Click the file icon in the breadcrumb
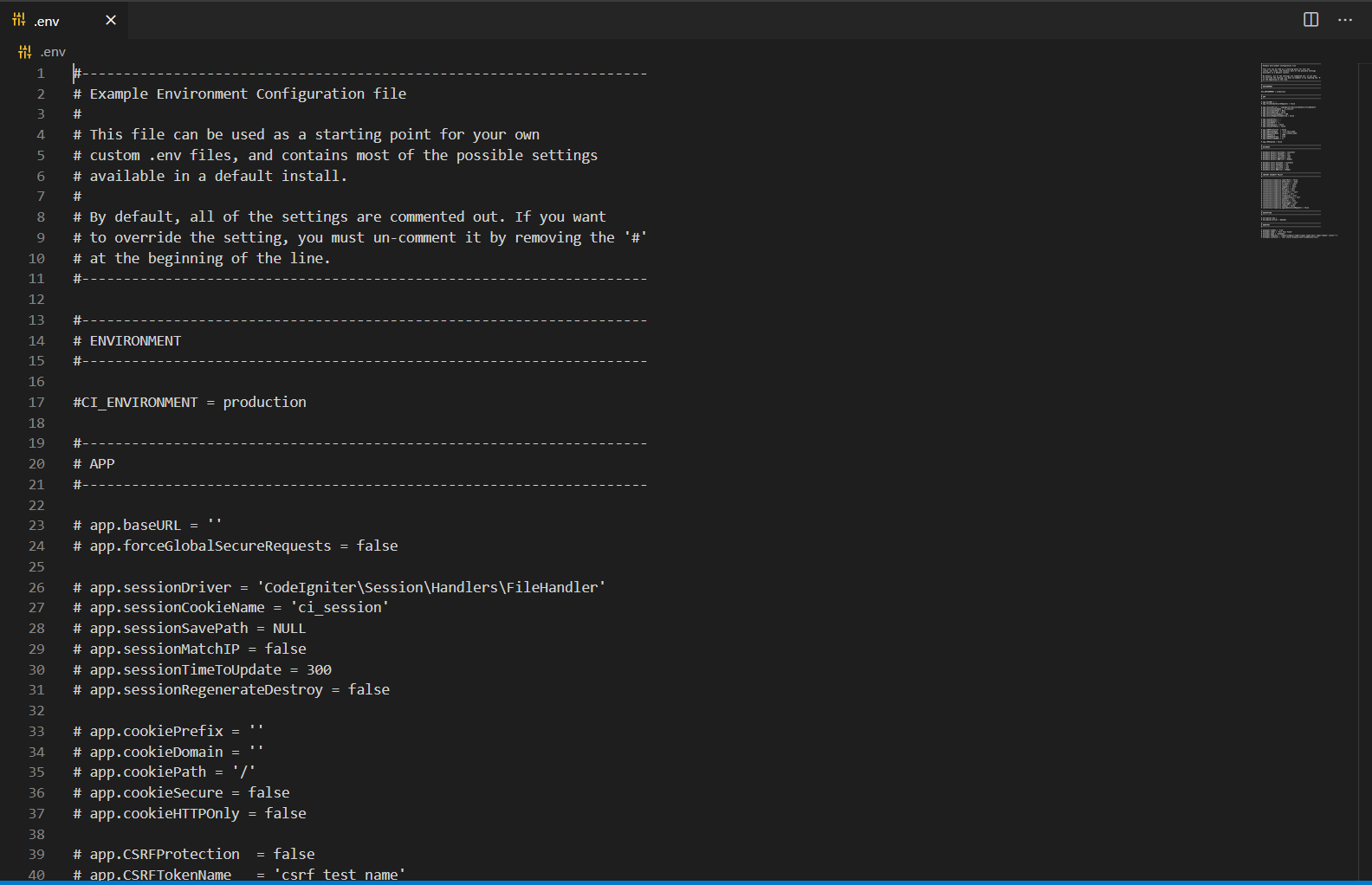This screenshot has width=1372, height=885. (25, 52)
